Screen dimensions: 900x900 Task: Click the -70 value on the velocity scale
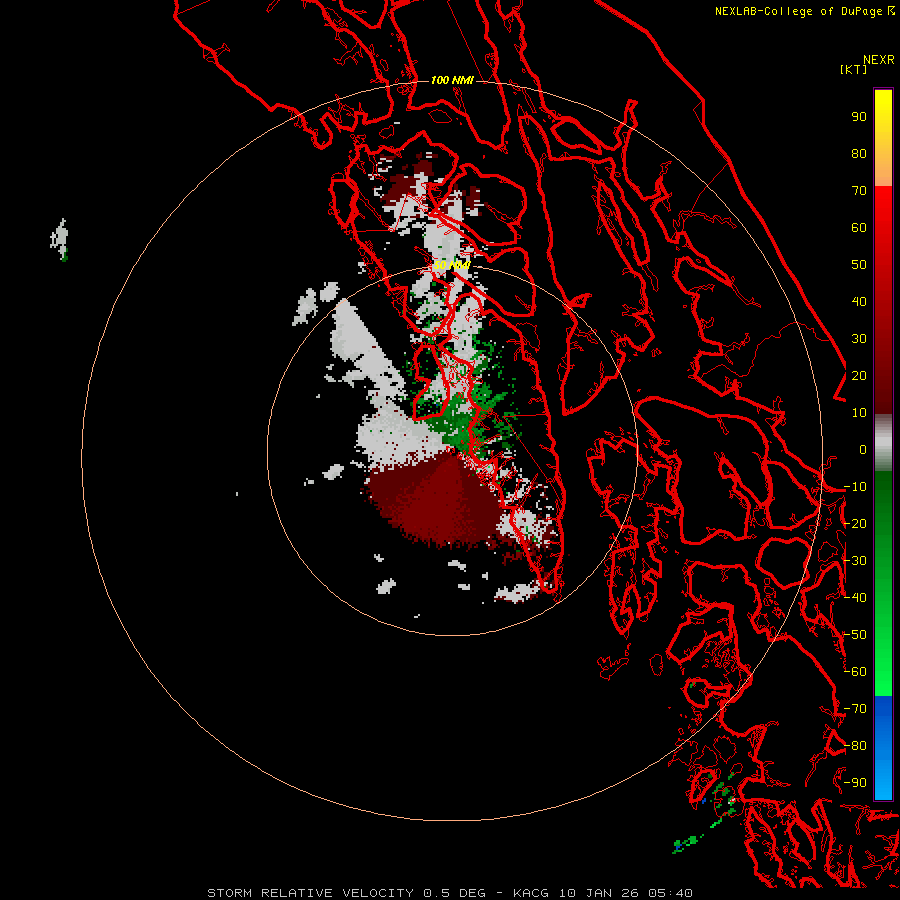tap(855, 709)
